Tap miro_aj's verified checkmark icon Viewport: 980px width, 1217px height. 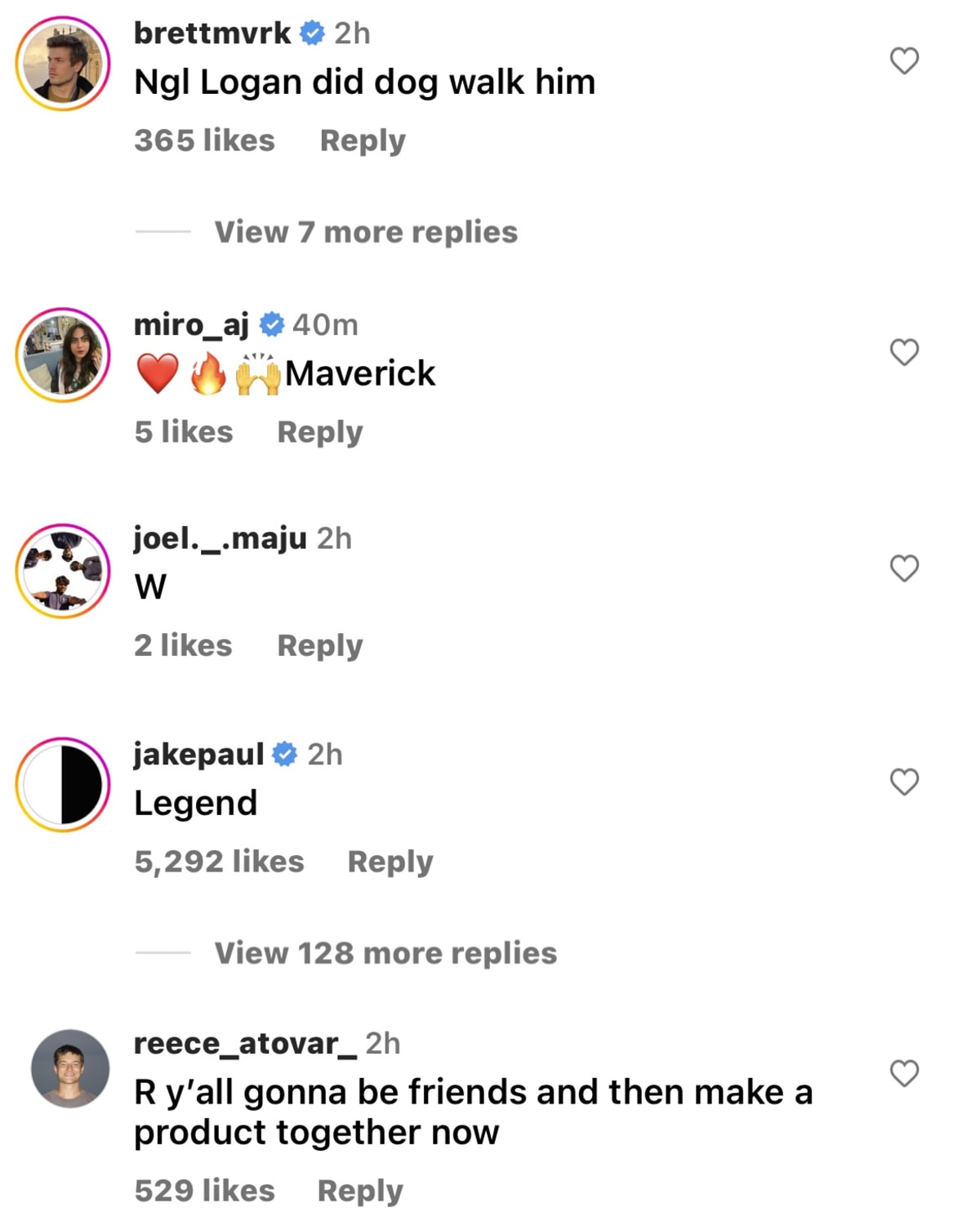coord(270,323)
